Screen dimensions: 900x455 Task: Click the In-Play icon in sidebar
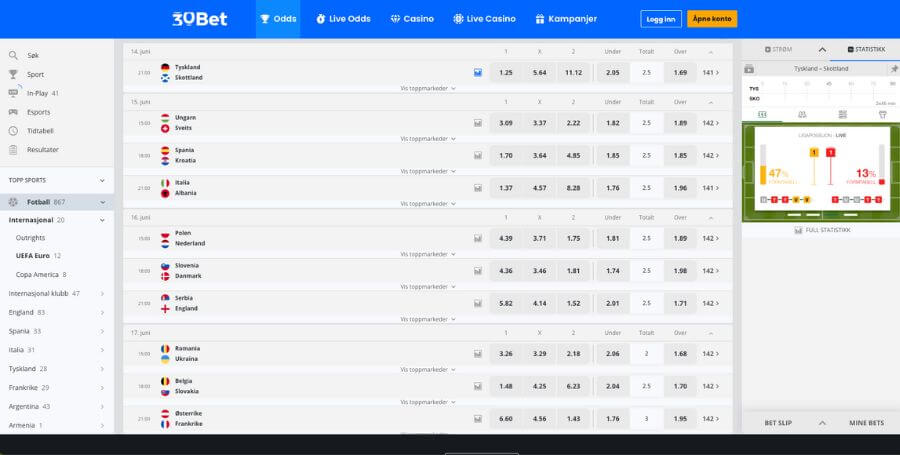pyautogui.click(x=13, y=93)
